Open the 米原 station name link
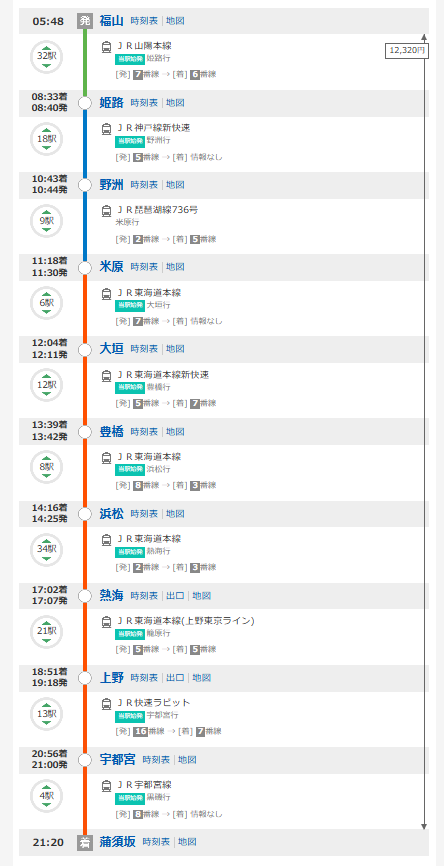The image size is (444, 866). [112, 267]
